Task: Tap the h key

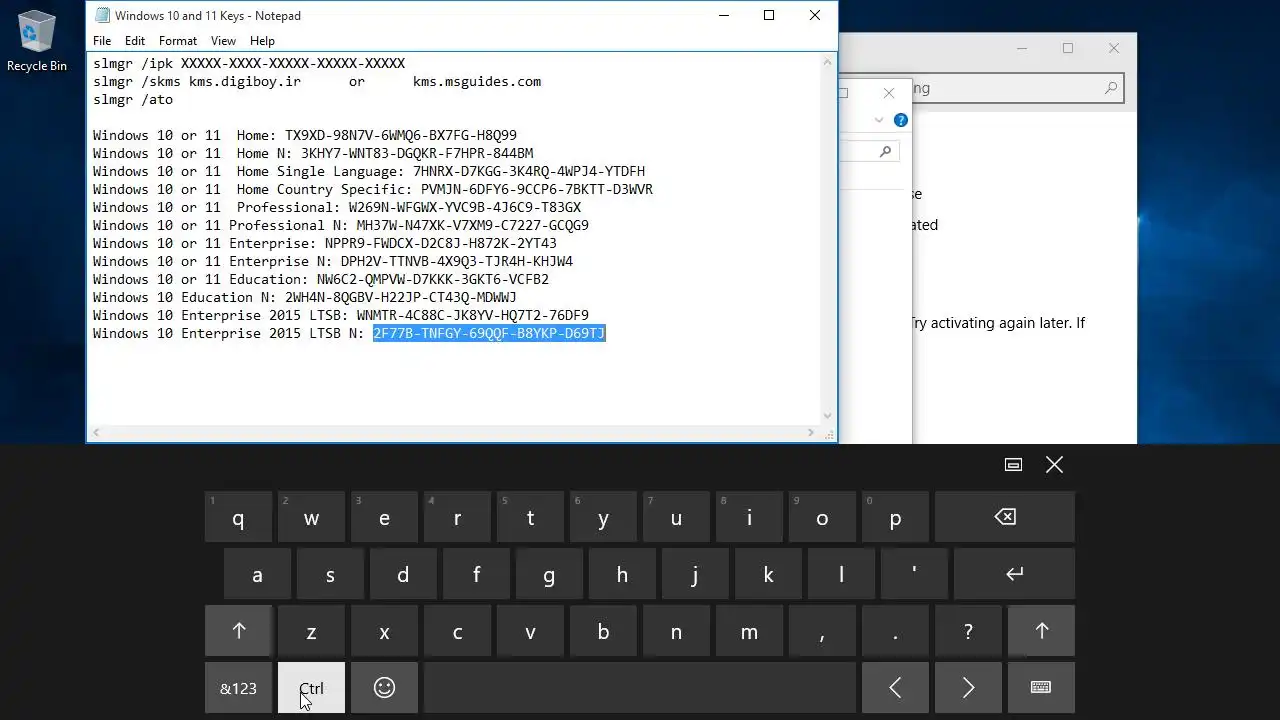Action: pyautogui.click(x=622, y=574)
